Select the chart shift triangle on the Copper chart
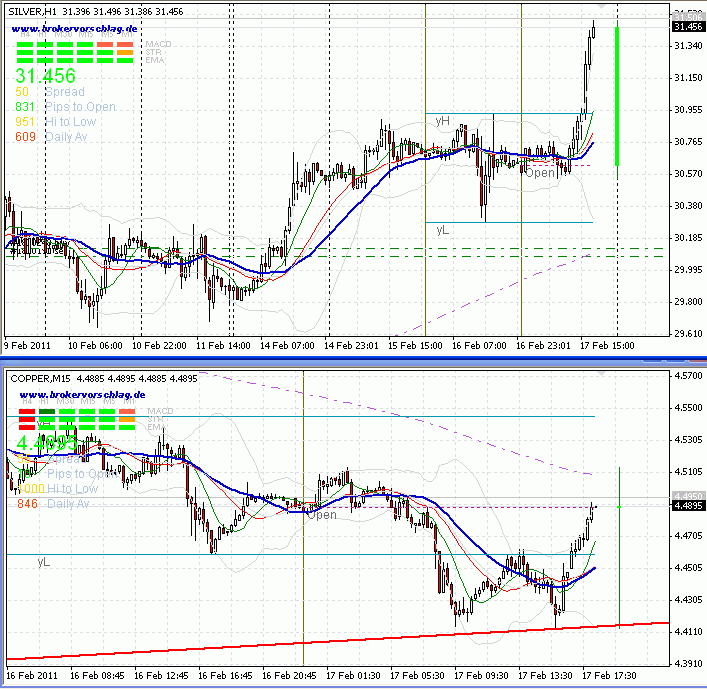 [x=601, y=374]
